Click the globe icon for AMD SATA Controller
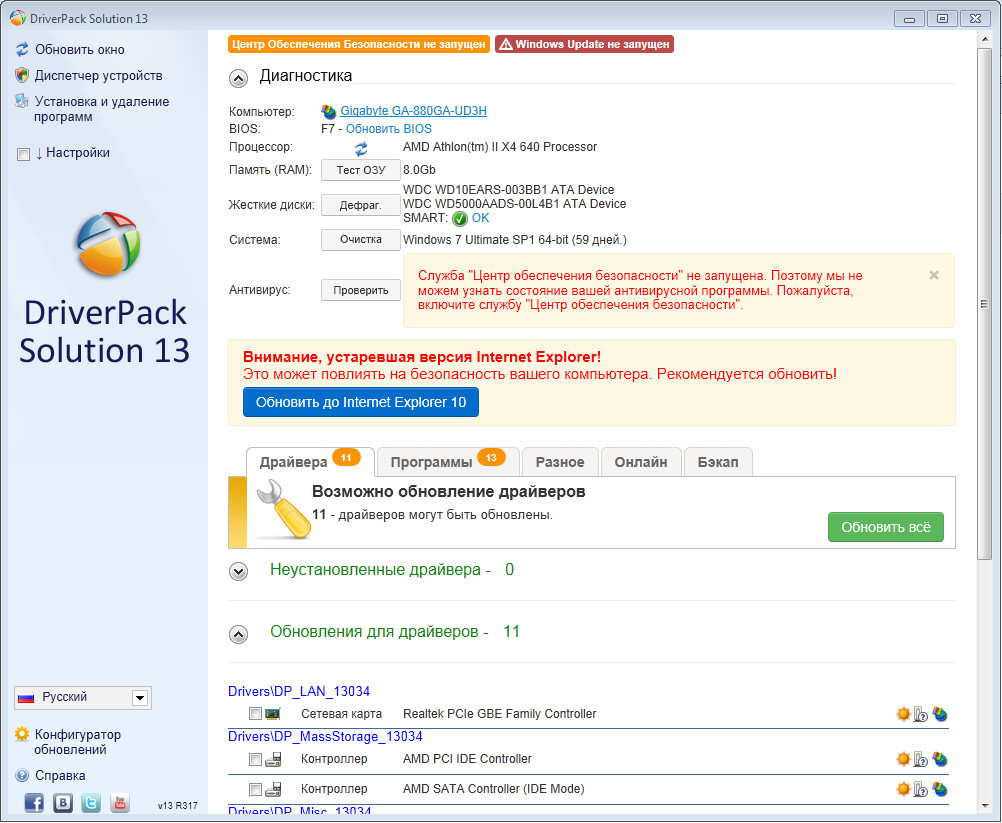Screen dimensions: 1002x823 [x=939, y=789]
